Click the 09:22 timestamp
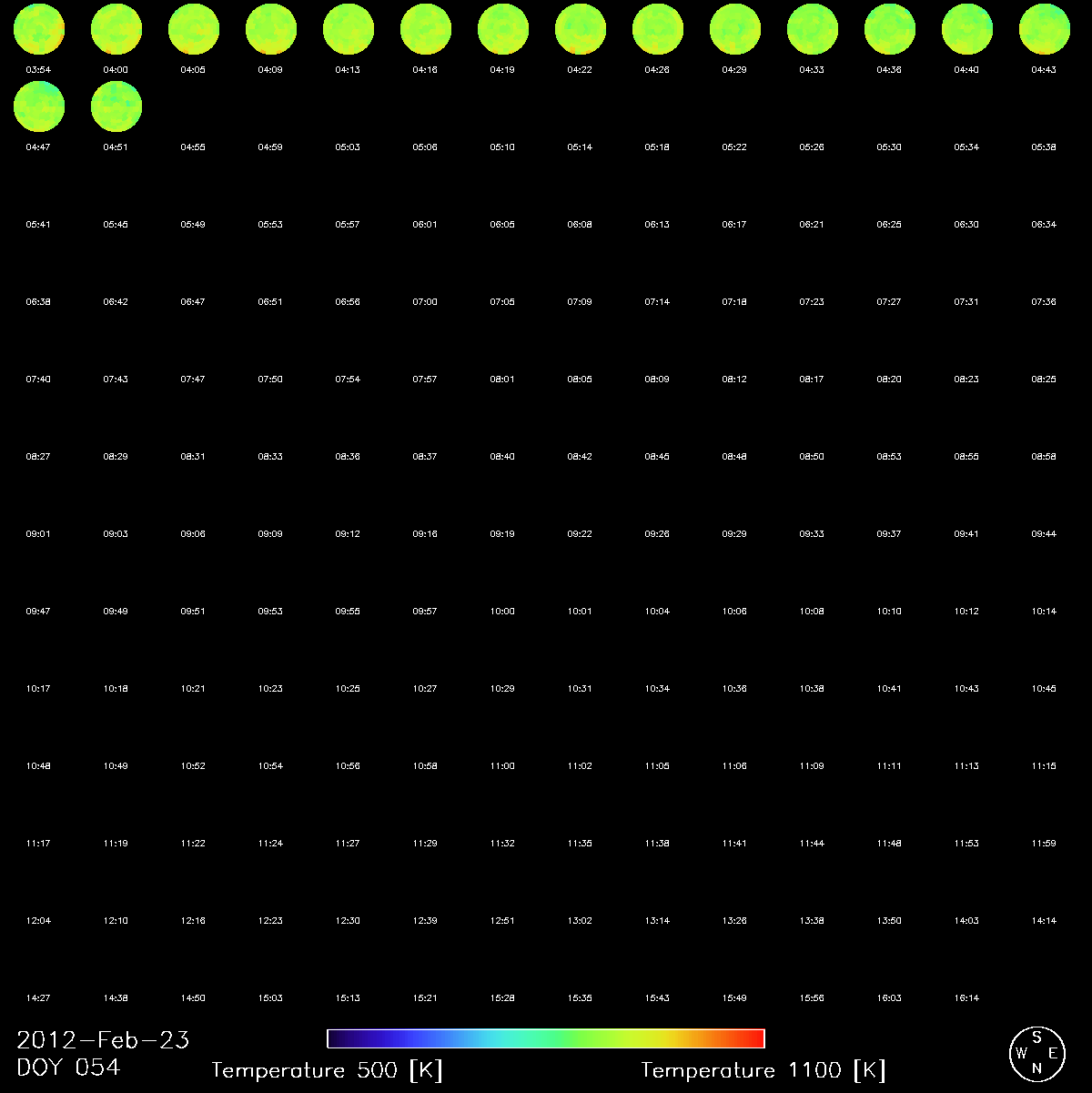This screenshot has height=1093, width=1092. point(580,533)
